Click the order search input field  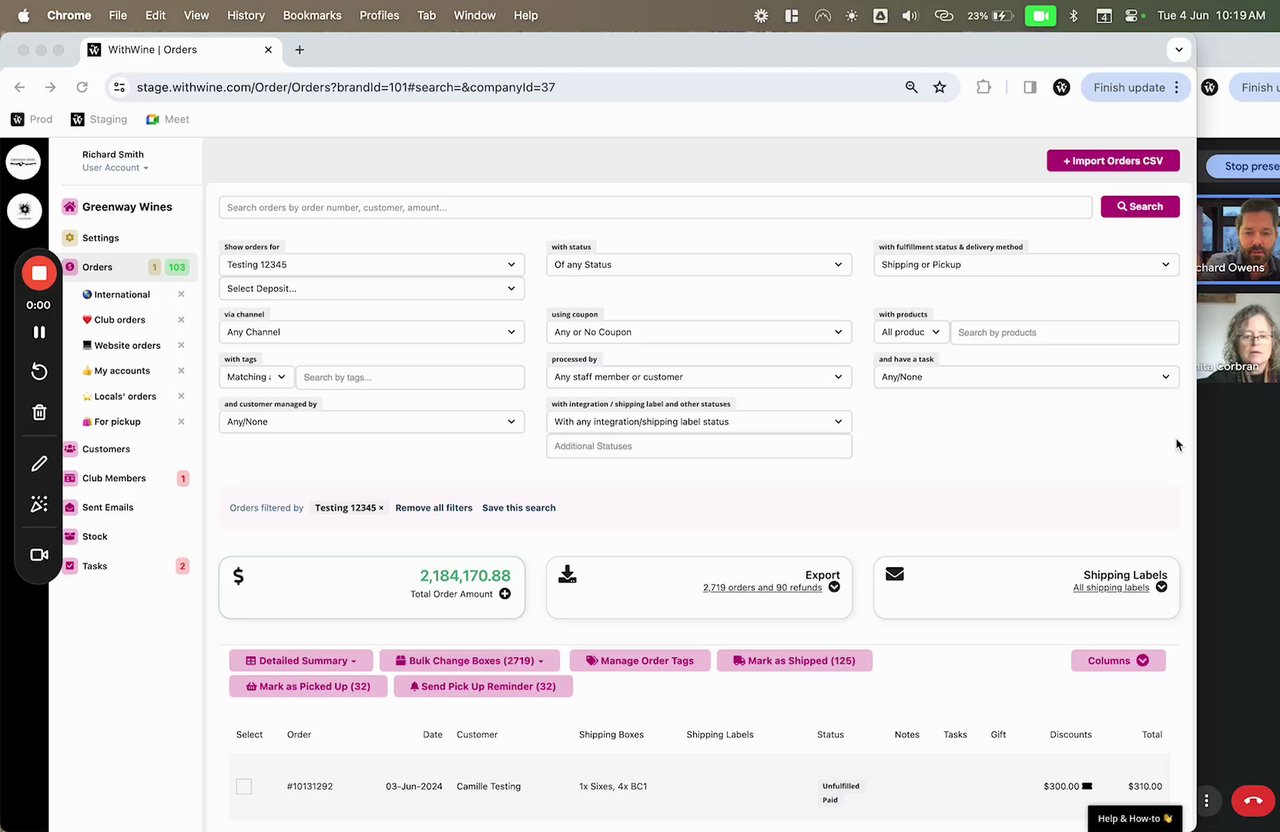656,208
